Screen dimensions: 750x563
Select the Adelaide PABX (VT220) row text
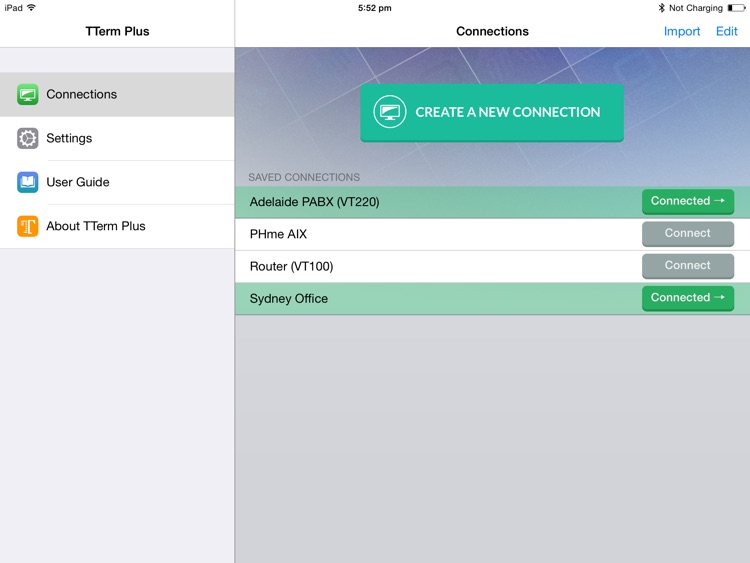coord(314,202)
